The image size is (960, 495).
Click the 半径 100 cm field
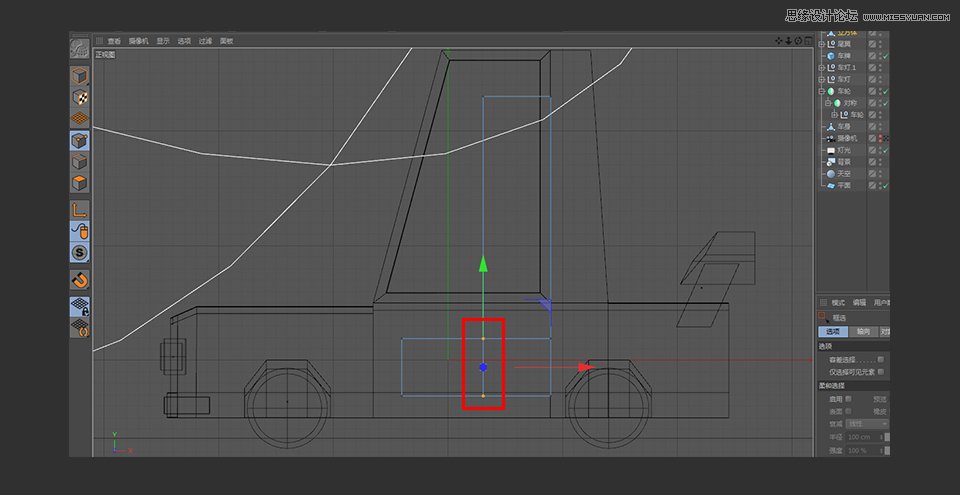[863, 437]
